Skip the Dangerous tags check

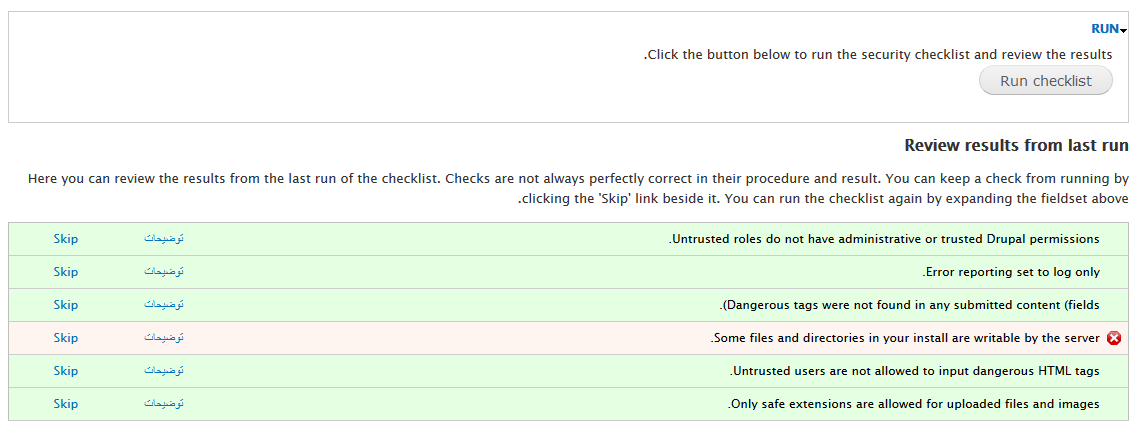(x=65, y=305)
